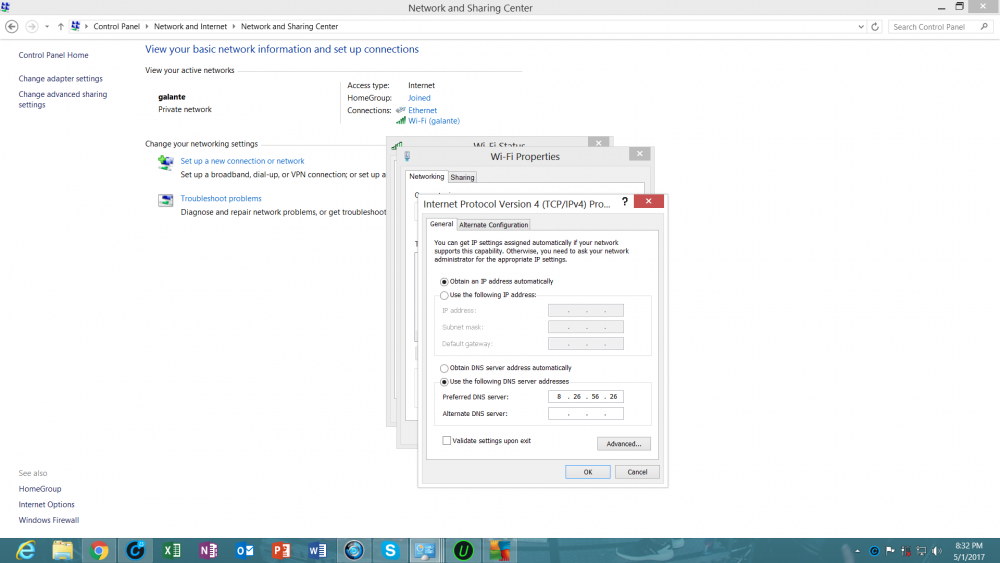Click the Troubleshoot problems link
This screenshot has height=563, width=1000.
[x=221, y=199]
